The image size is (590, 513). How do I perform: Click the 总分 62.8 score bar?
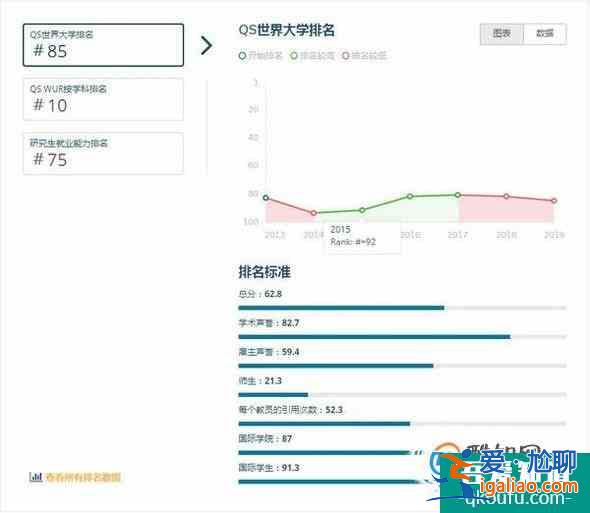point(402,308)
